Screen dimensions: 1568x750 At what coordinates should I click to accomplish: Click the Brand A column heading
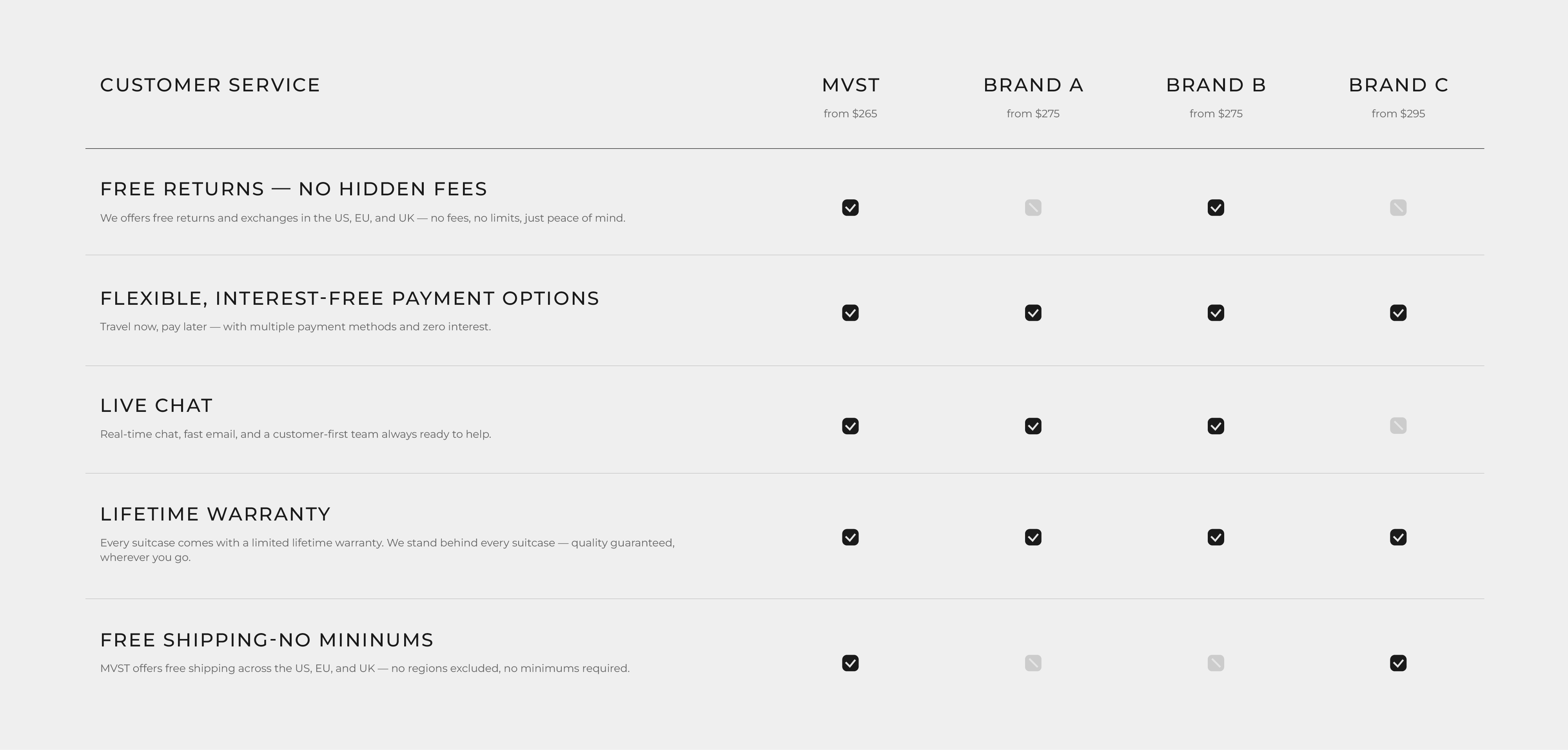(1033, 85)
